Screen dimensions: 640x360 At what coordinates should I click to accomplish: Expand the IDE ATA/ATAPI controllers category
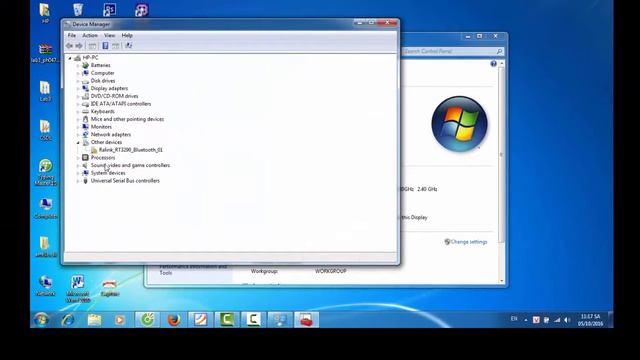pos(78,104)
